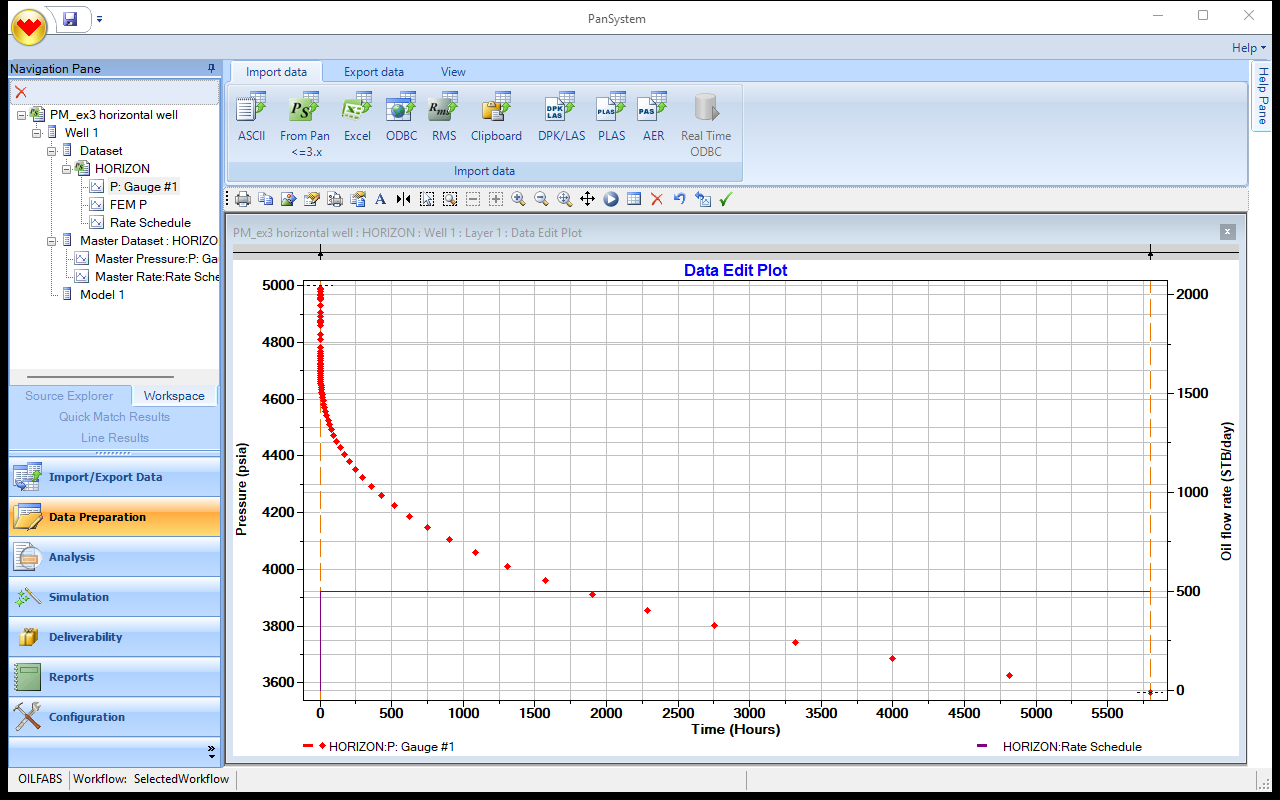Screen dimensions: 1280x800
Task: Select Rate Schedule in the tree
Action: coord(150,223)
